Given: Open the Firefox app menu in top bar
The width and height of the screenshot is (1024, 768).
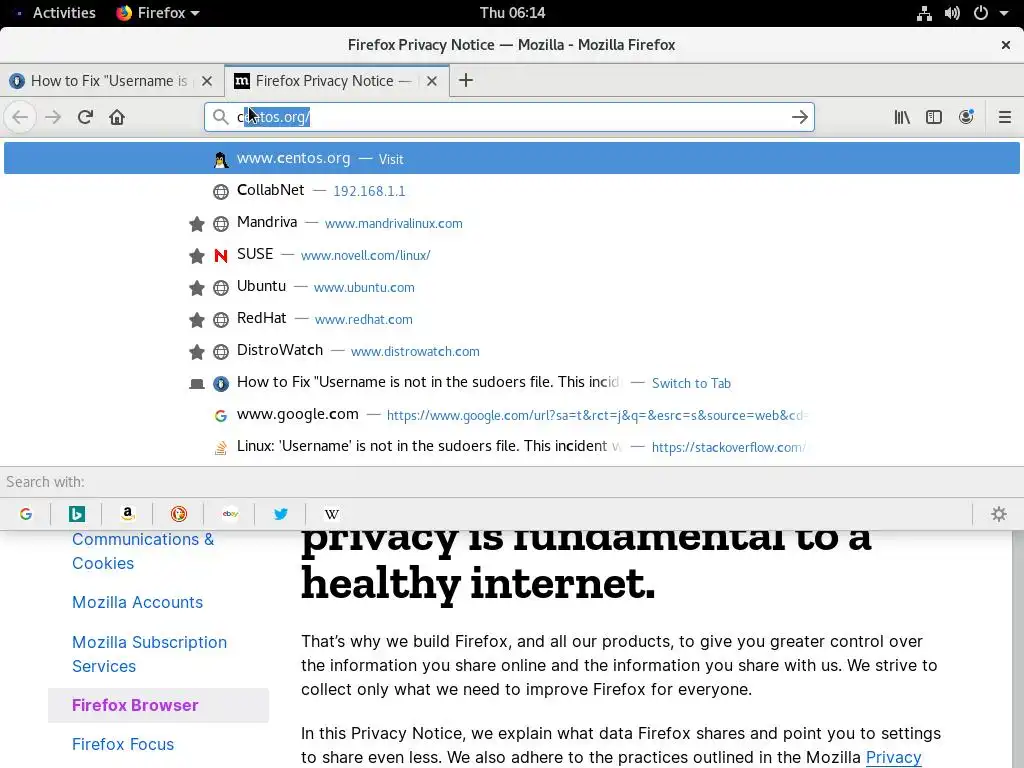Looking at the screenshot, I should (157, 13).
